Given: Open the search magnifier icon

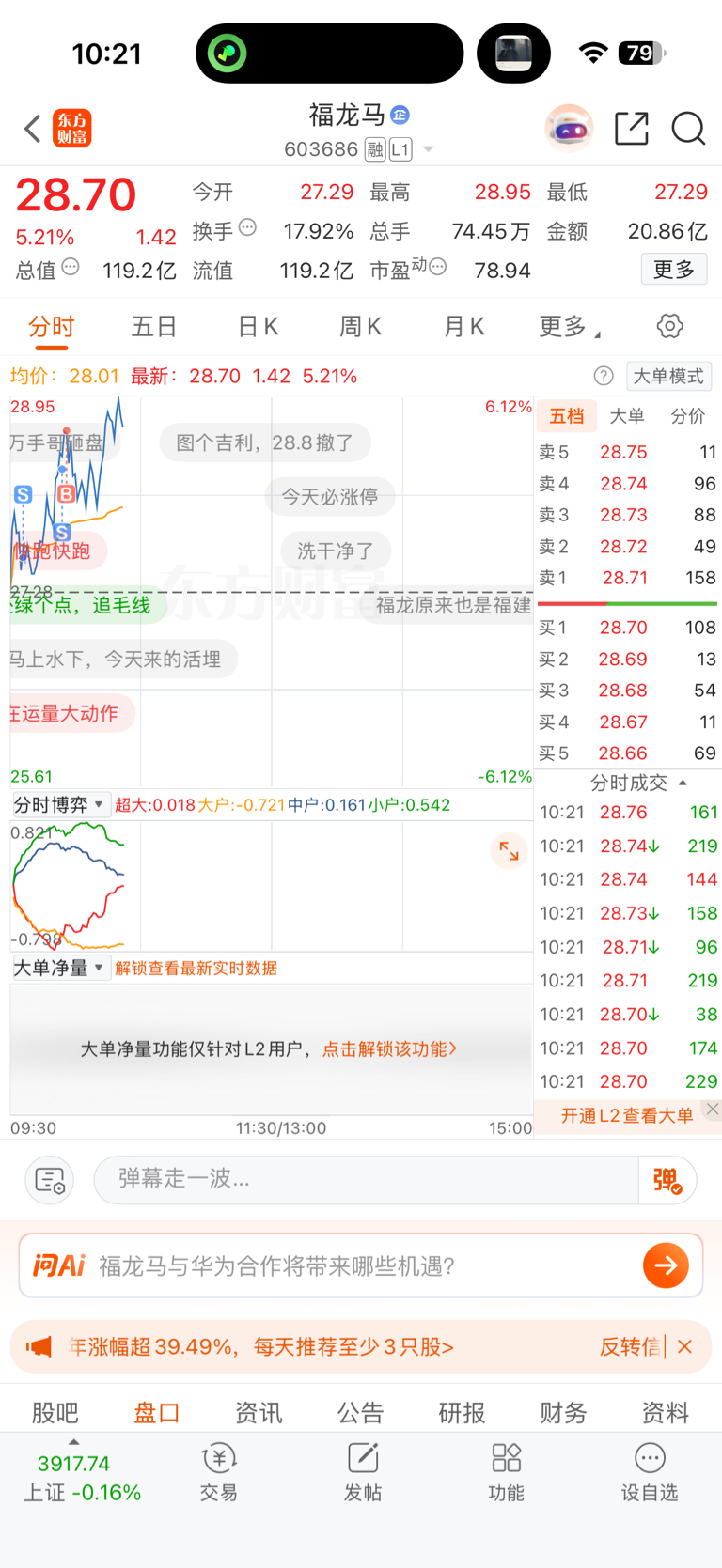Looking at the screenshot, I should point(688,129).
